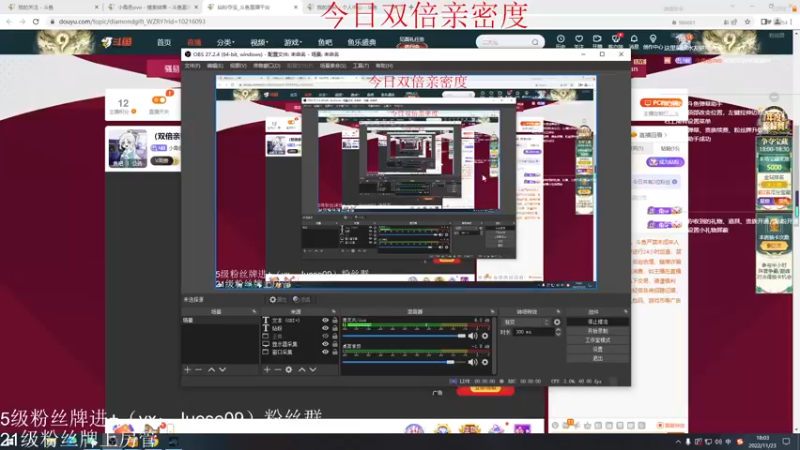Toggle the orange switch beside the 12 counter
This screenshot has width=800, height=450.
[x=159, y=100]
